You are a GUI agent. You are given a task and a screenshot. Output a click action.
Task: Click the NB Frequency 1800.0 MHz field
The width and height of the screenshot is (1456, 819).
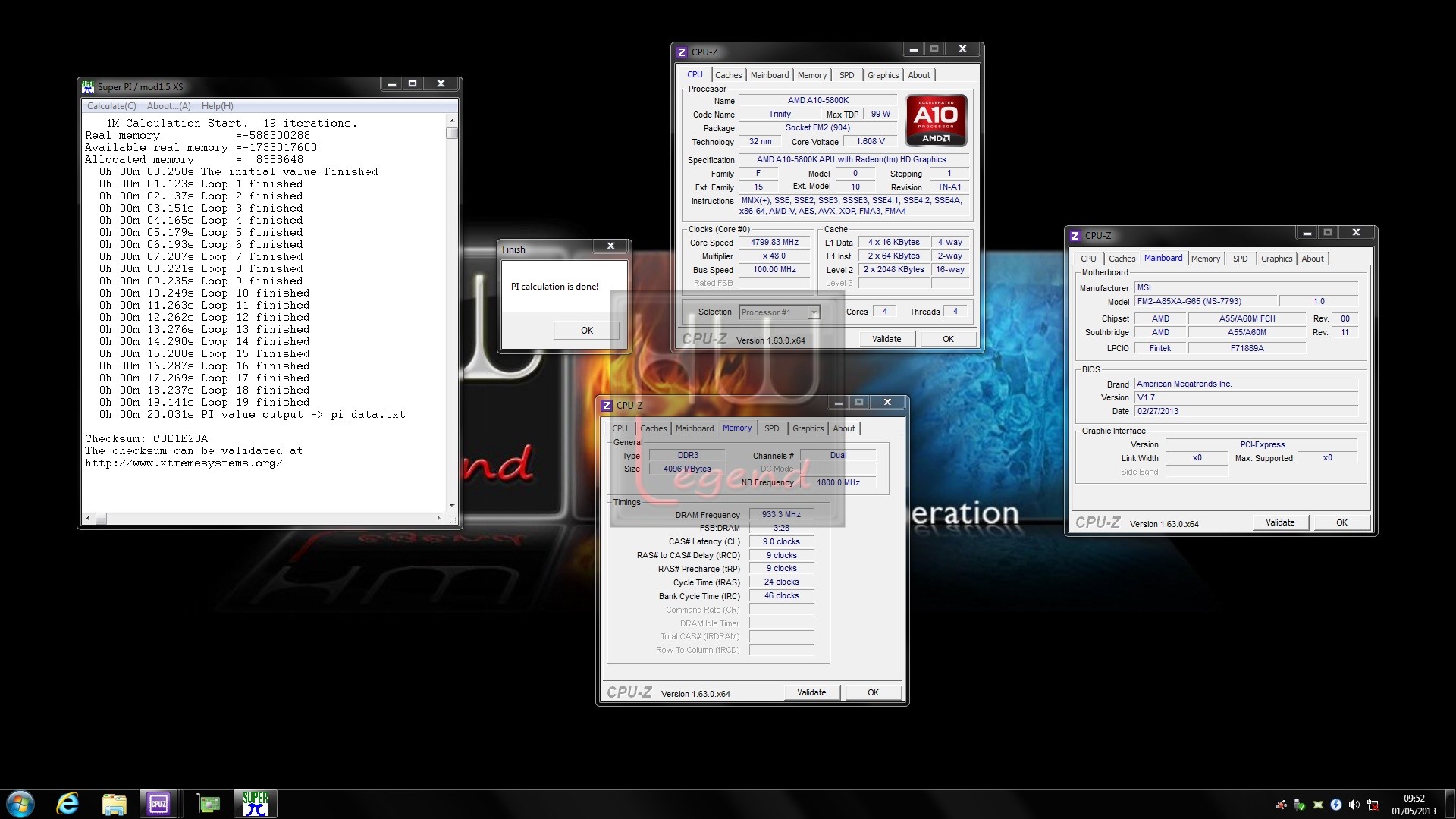coord(838,483)
